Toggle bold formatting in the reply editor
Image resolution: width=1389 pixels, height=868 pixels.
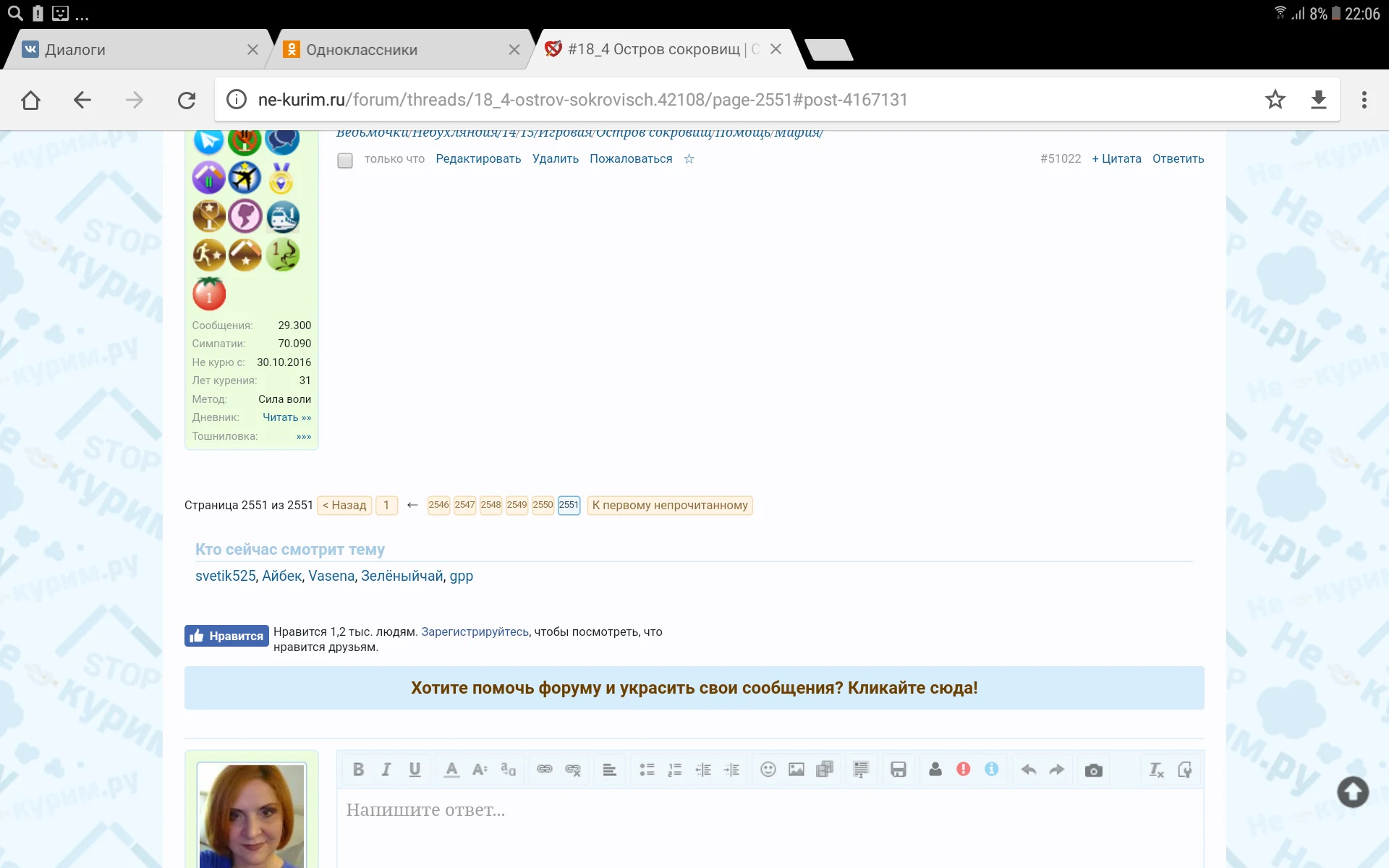click(358, 770)
